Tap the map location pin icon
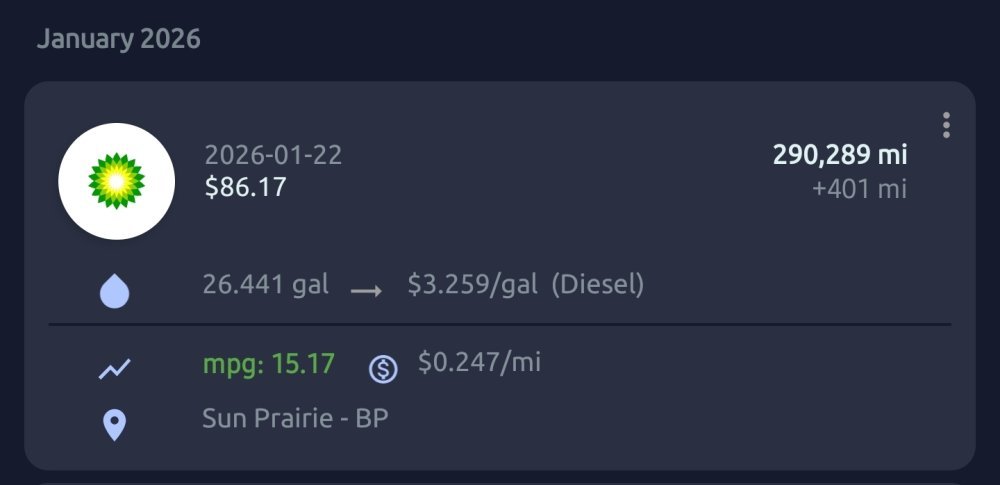Image resolution: width=1000 pixels, height=485 pixels. pos(115,424)
